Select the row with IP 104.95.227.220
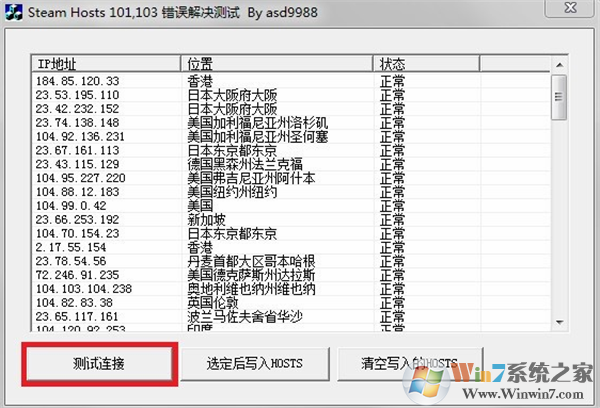This screenshot has height=408, width=600. click(x=291, y=178)
